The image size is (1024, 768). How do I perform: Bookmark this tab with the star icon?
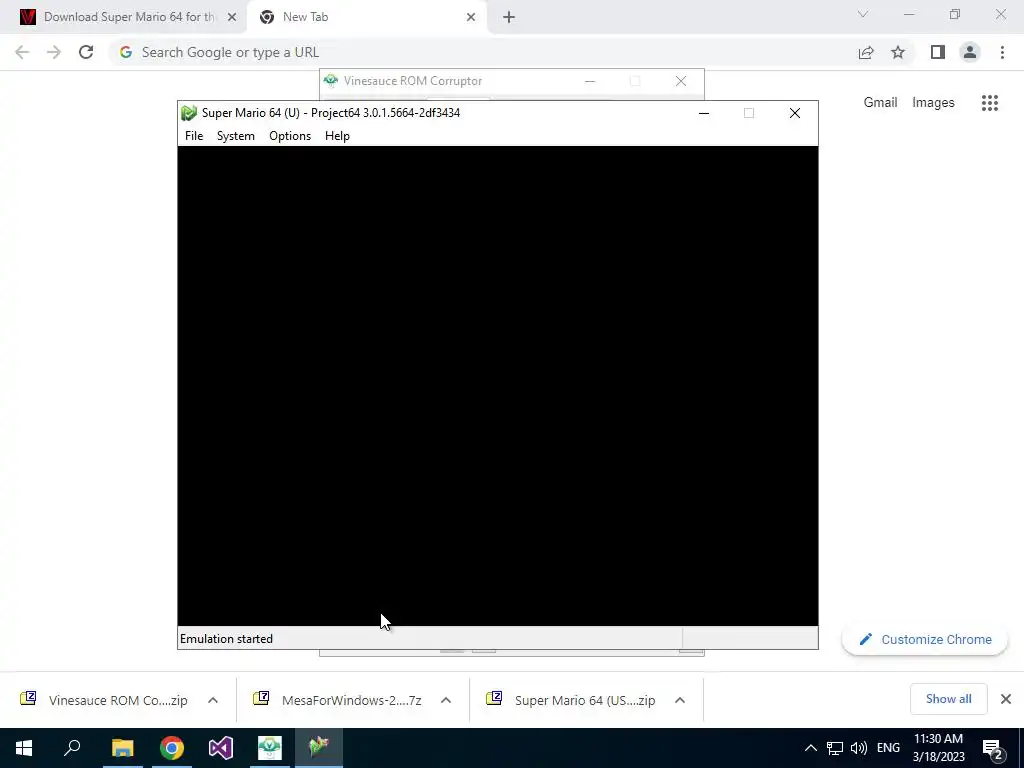coord(898,52)
